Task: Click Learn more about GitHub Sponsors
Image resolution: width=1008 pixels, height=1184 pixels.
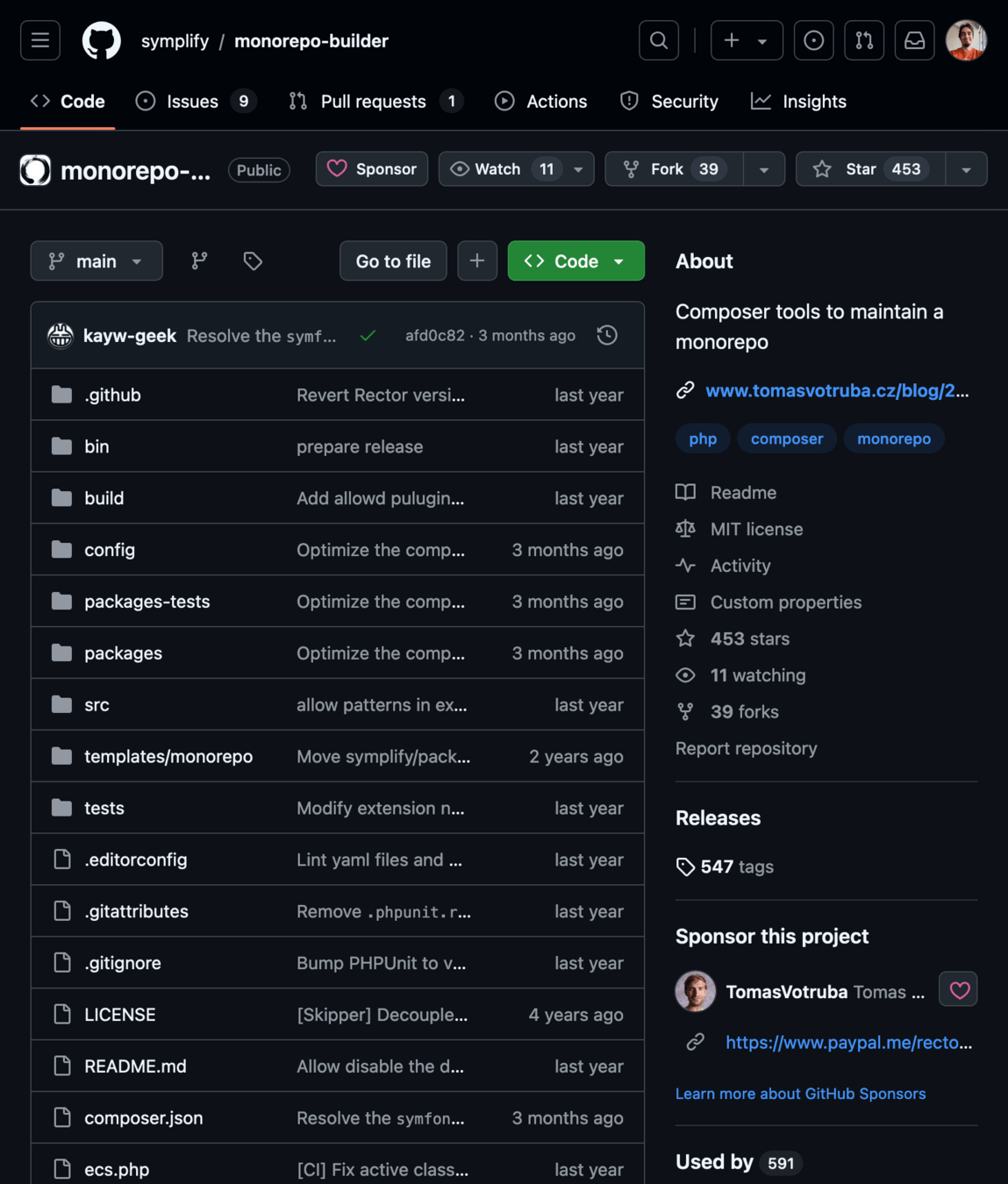Action: (x=800, y=1094)
